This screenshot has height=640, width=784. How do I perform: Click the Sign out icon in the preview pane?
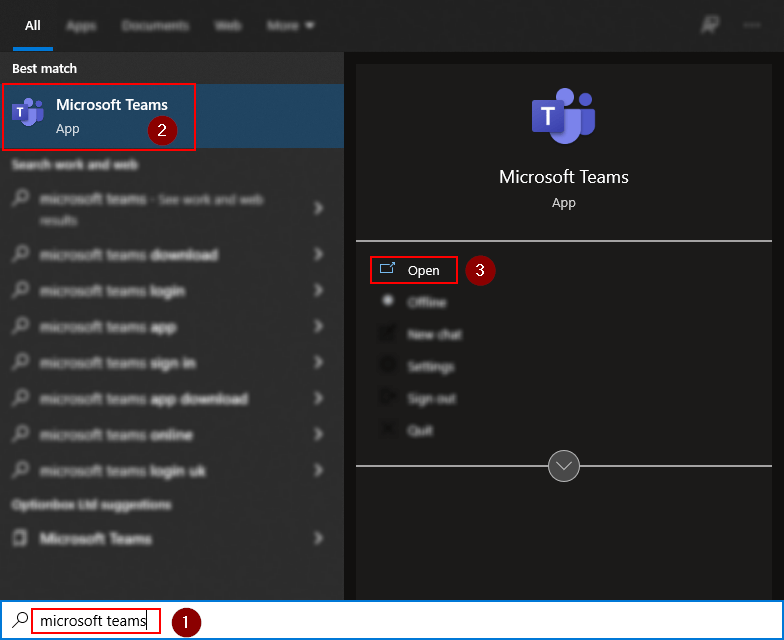[388, 397]
